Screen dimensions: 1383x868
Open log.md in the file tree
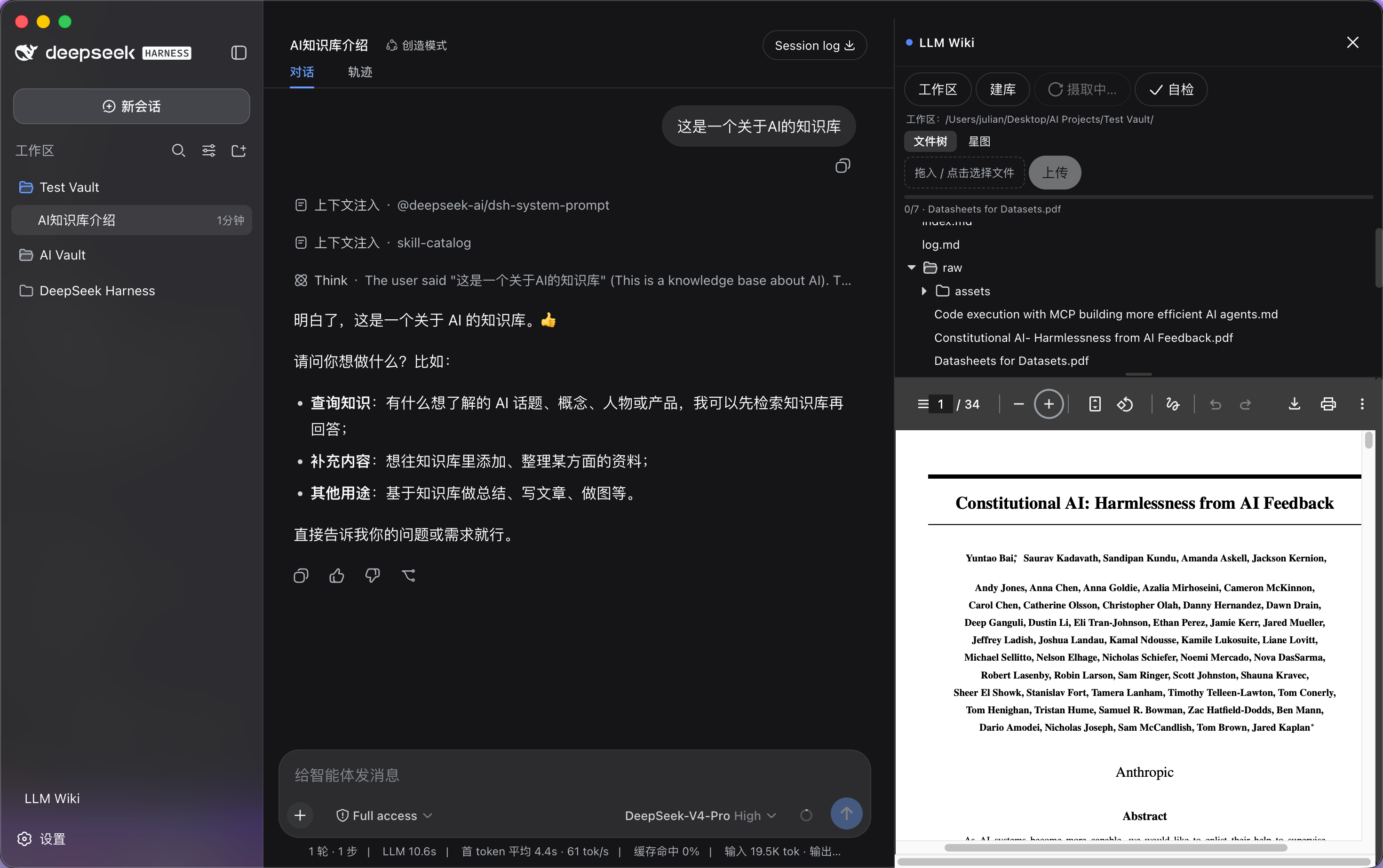(x=940, y=245)
